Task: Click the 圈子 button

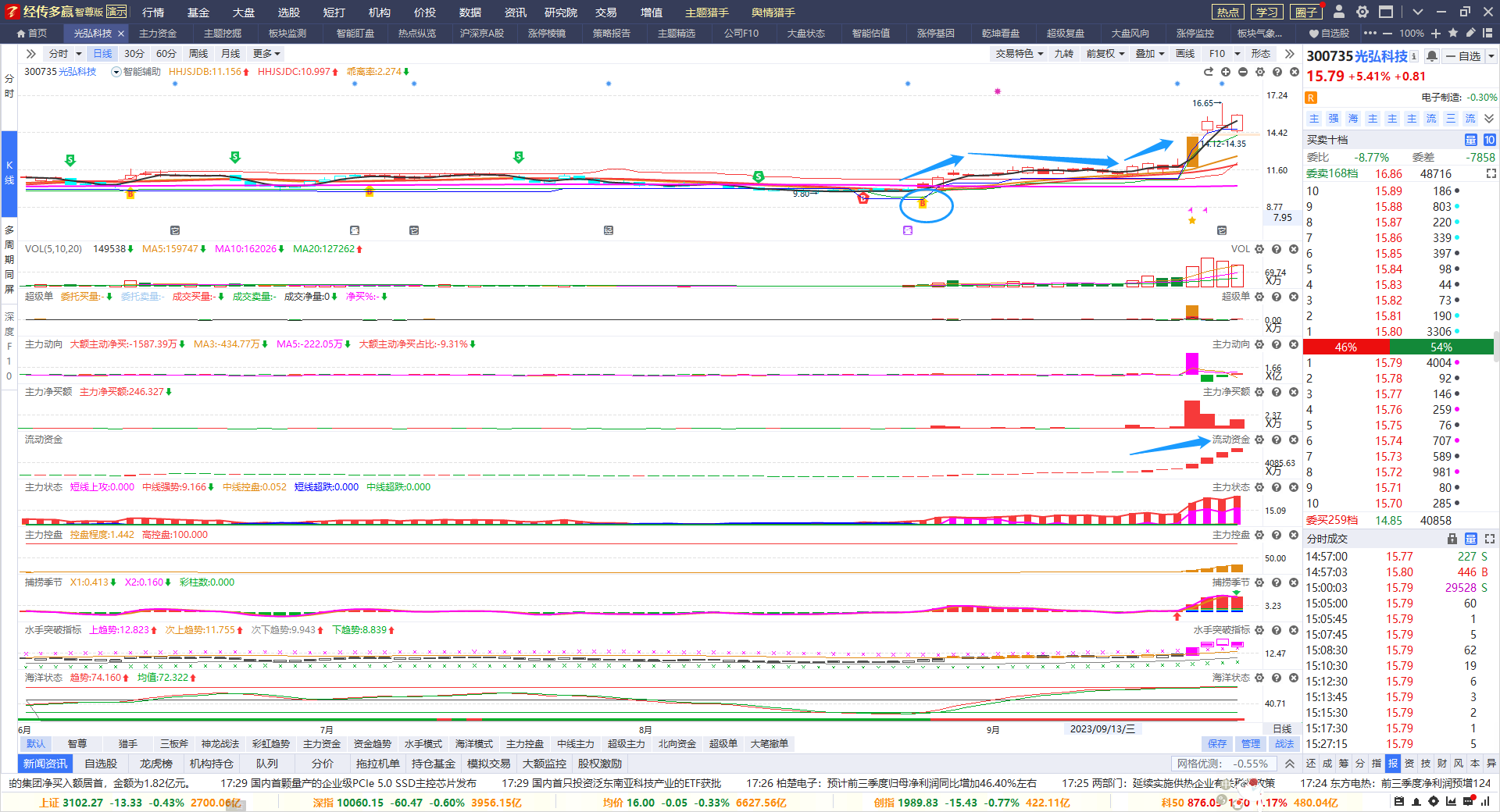Action: 1305,12
